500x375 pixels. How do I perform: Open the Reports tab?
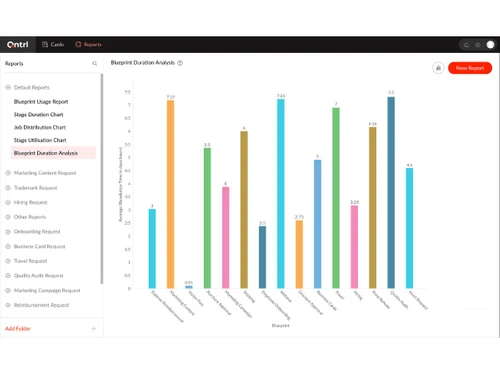tap(88, 44)
